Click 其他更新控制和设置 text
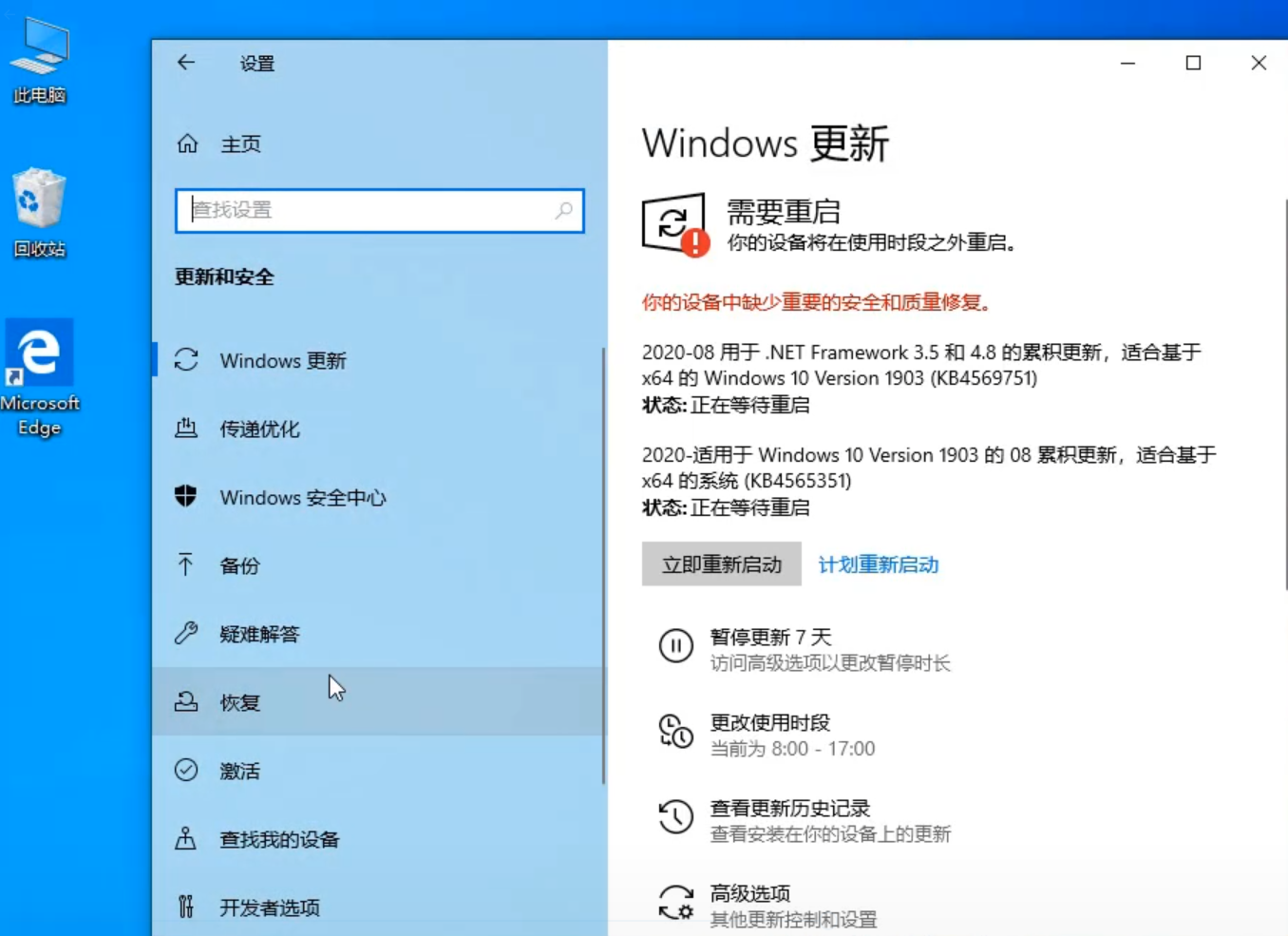 click(x=794, y=920)
